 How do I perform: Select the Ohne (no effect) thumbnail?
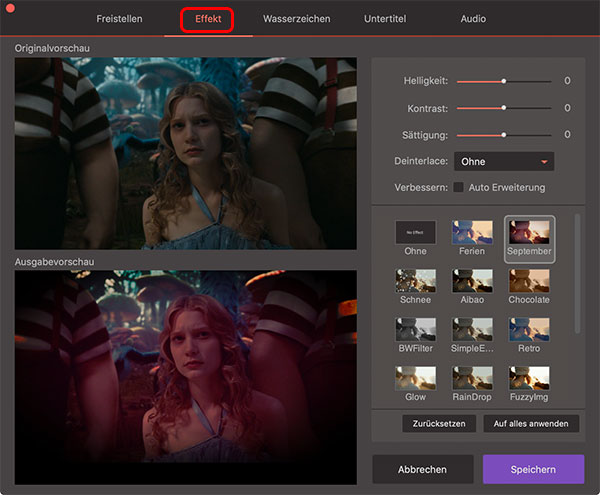(415, 233)
